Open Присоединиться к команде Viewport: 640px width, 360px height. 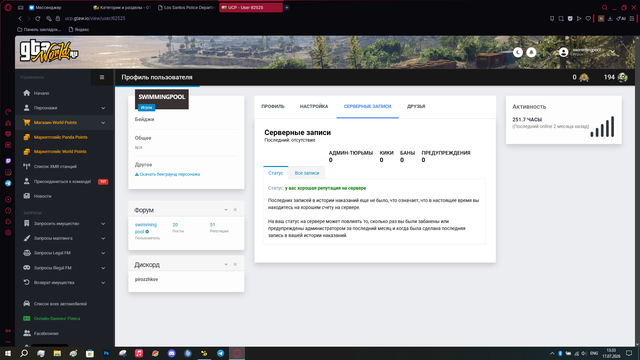click(x=62, y=182)
